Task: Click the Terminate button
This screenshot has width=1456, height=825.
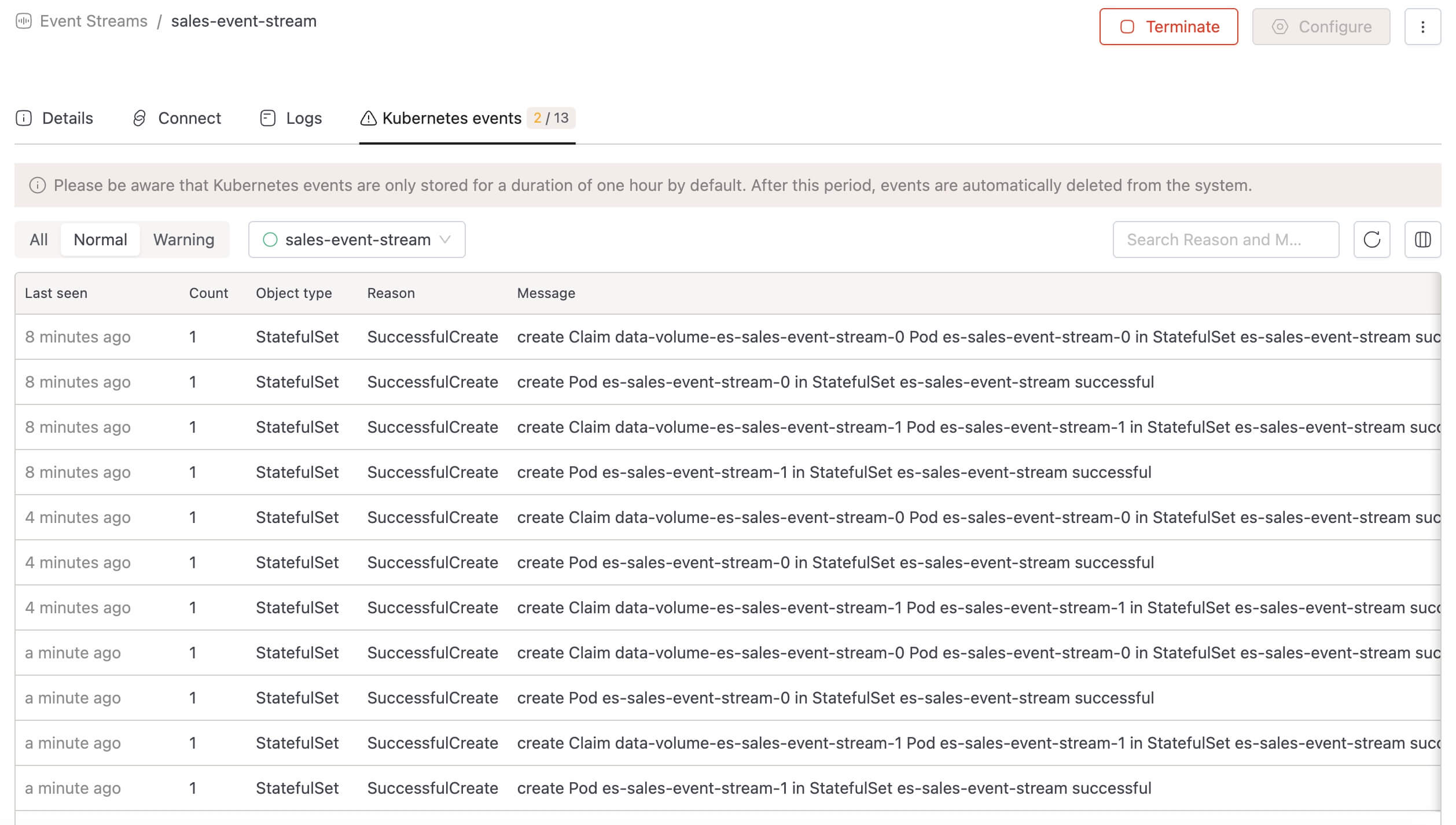Action: (x=1168, y=27)
